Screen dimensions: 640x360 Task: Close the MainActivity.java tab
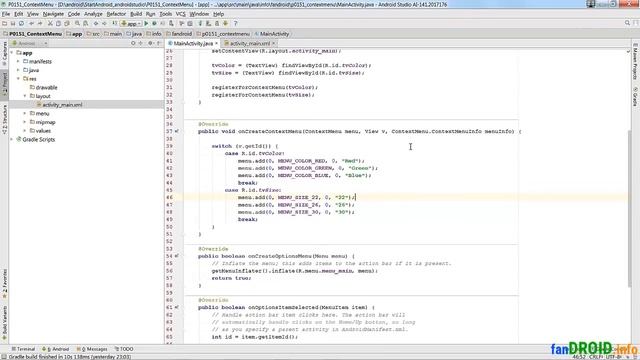217,43
